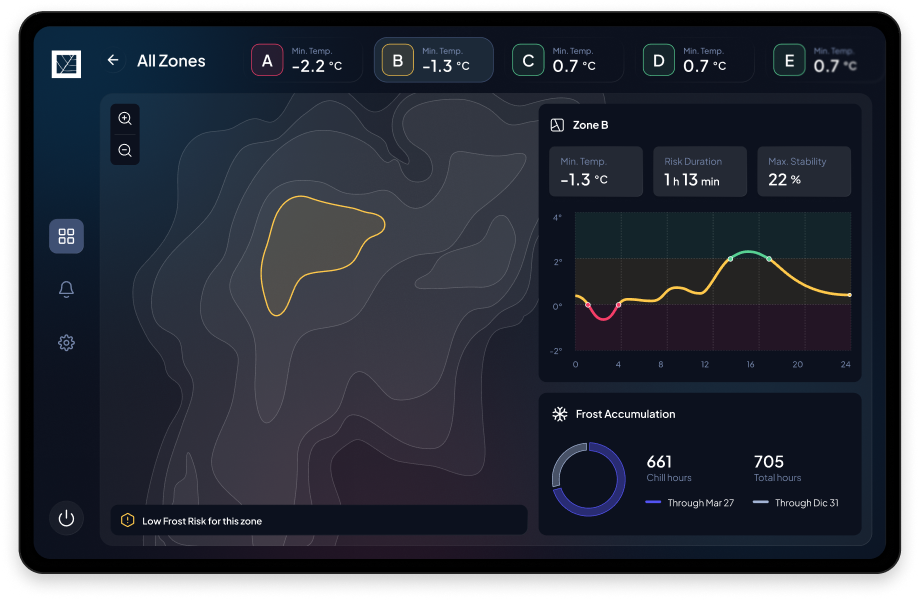The image size is (920, 601).
Task: Click the app logo icon
Action: (66, 64)
